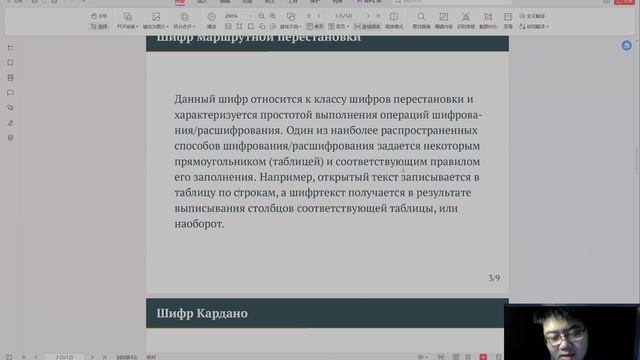
Task: Enable continuous reading mode
Action: pyautogui.click(x=367, y=27)
